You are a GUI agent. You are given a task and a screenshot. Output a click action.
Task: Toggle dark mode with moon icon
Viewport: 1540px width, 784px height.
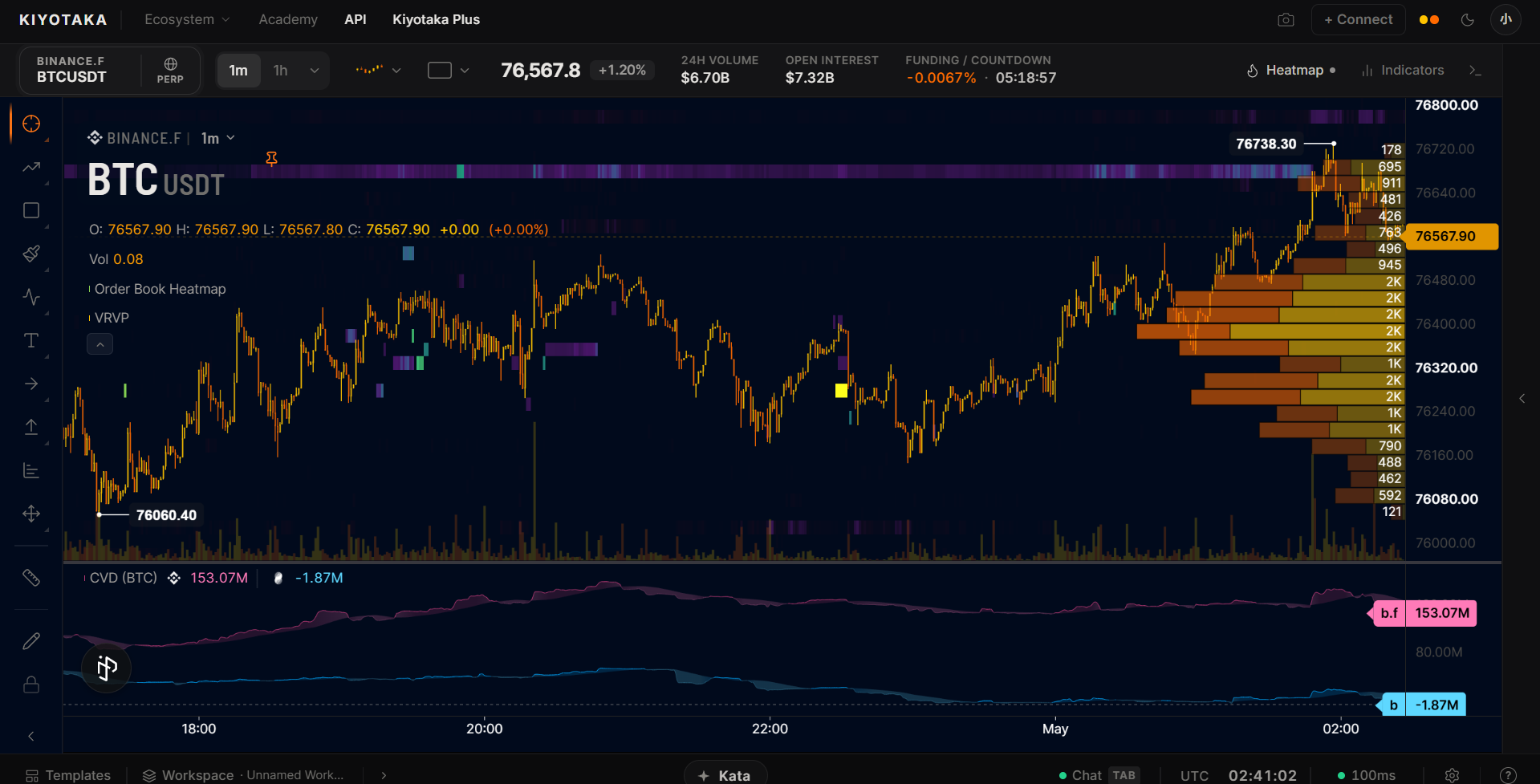pos(1468,20)
